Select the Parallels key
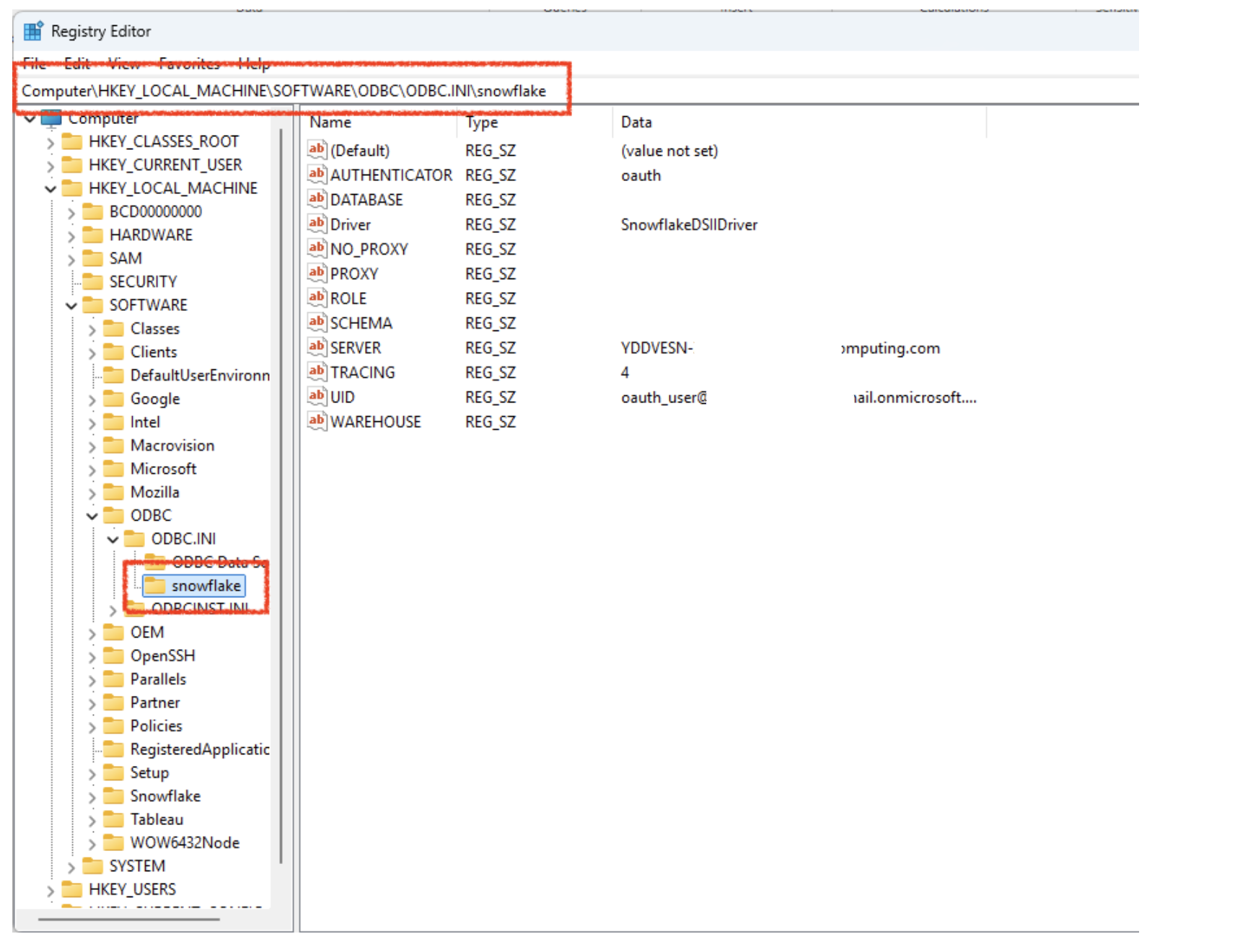The width and height of the screenshot is (1248, 952). [x=158, y=679]
